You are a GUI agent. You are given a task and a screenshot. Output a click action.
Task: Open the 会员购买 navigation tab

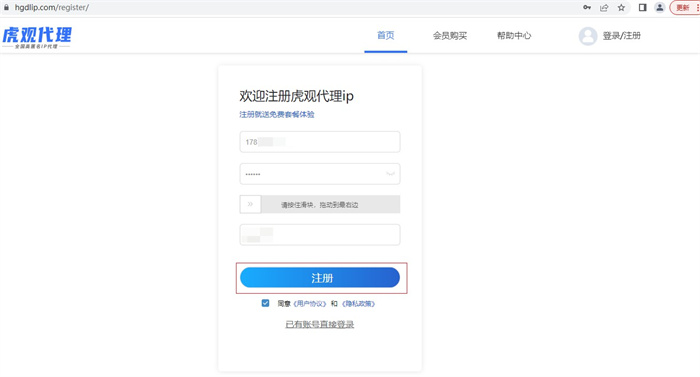coord(450,36)
